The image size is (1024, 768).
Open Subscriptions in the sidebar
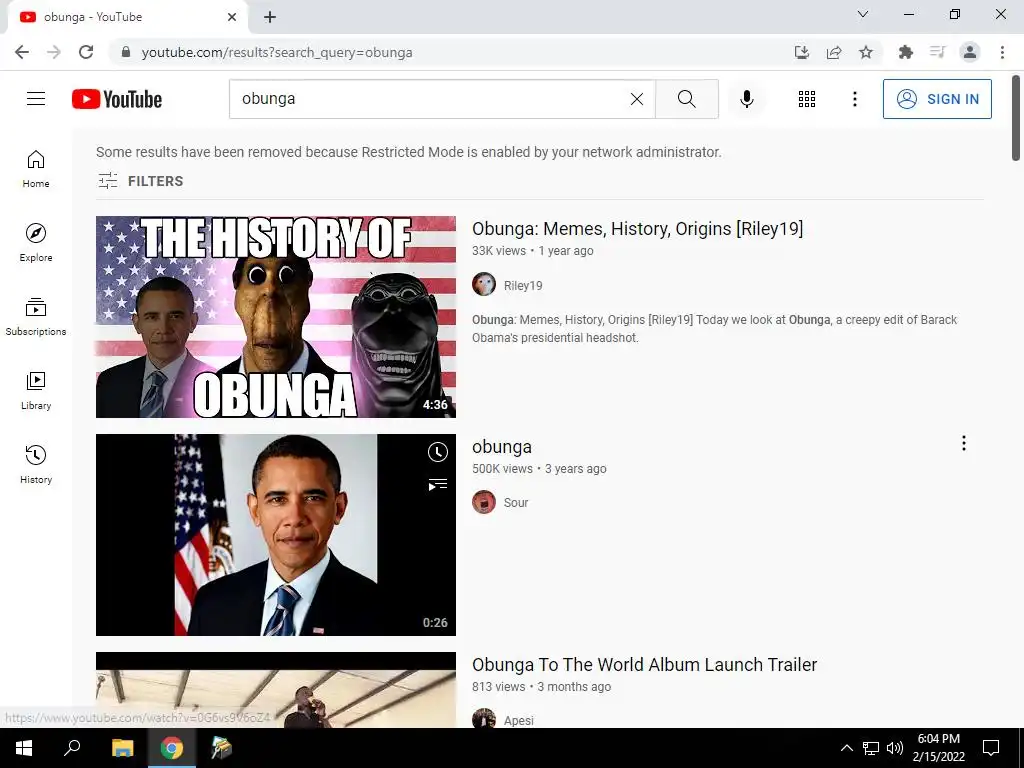click(x=36, y=317)
